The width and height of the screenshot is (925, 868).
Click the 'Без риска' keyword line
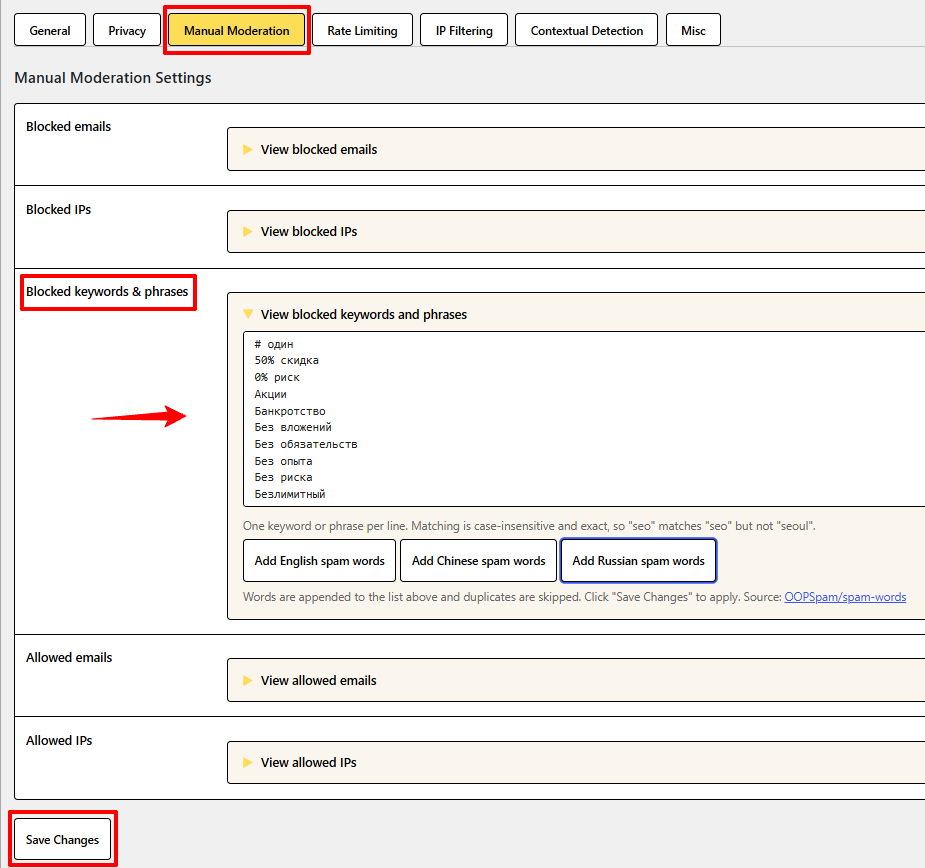coord(283,477)
